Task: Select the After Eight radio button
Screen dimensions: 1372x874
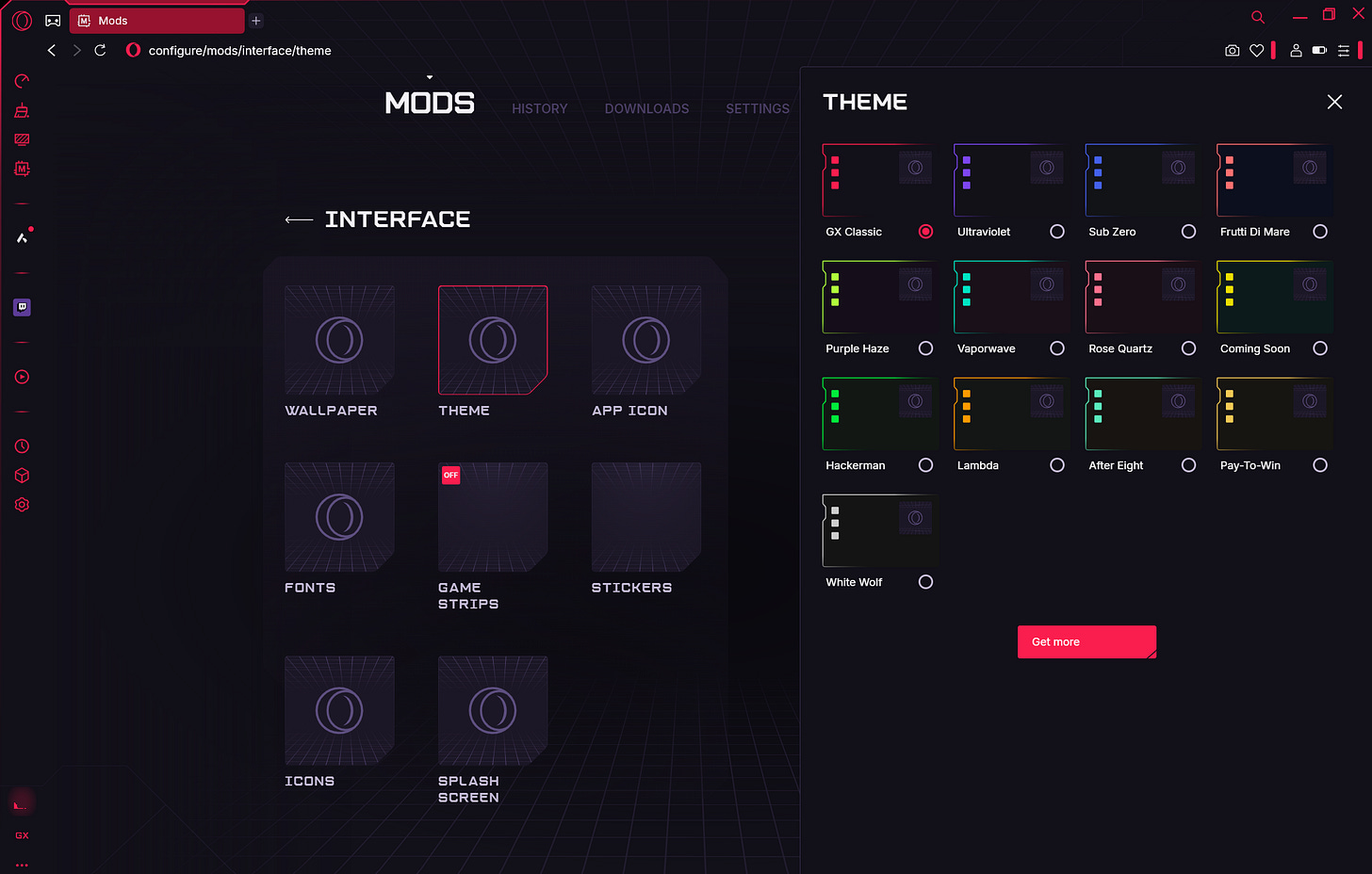Action: (1188, 465)
